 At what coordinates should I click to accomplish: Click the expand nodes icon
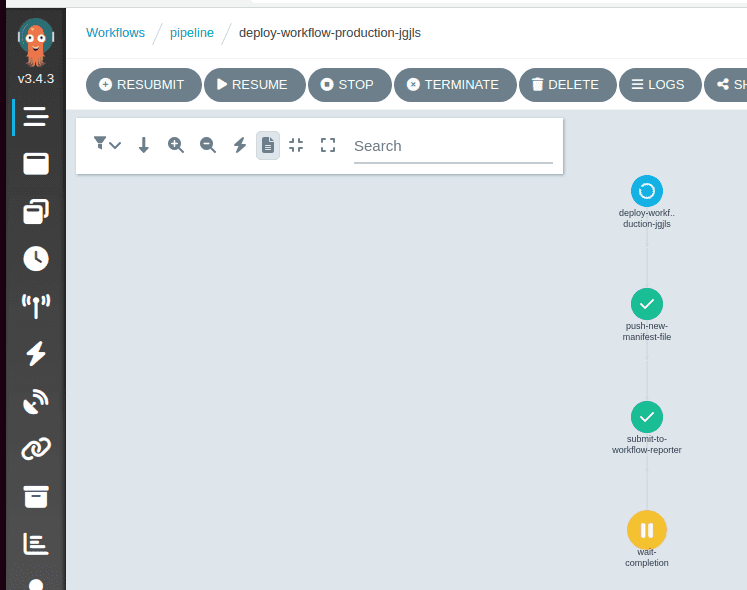tap(328, 145)
